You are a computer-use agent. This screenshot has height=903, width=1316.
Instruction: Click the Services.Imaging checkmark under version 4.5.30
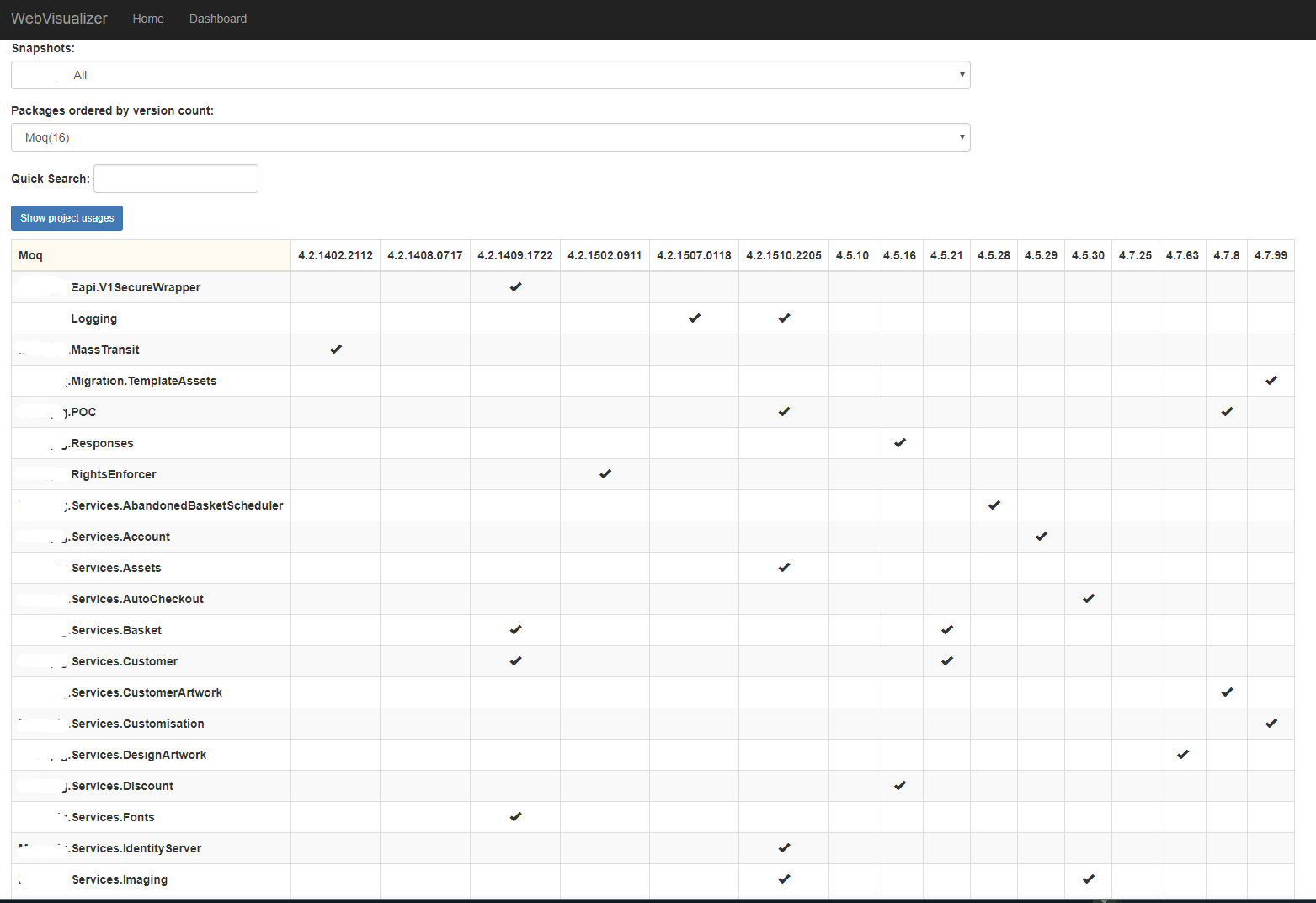point(1088,879)
